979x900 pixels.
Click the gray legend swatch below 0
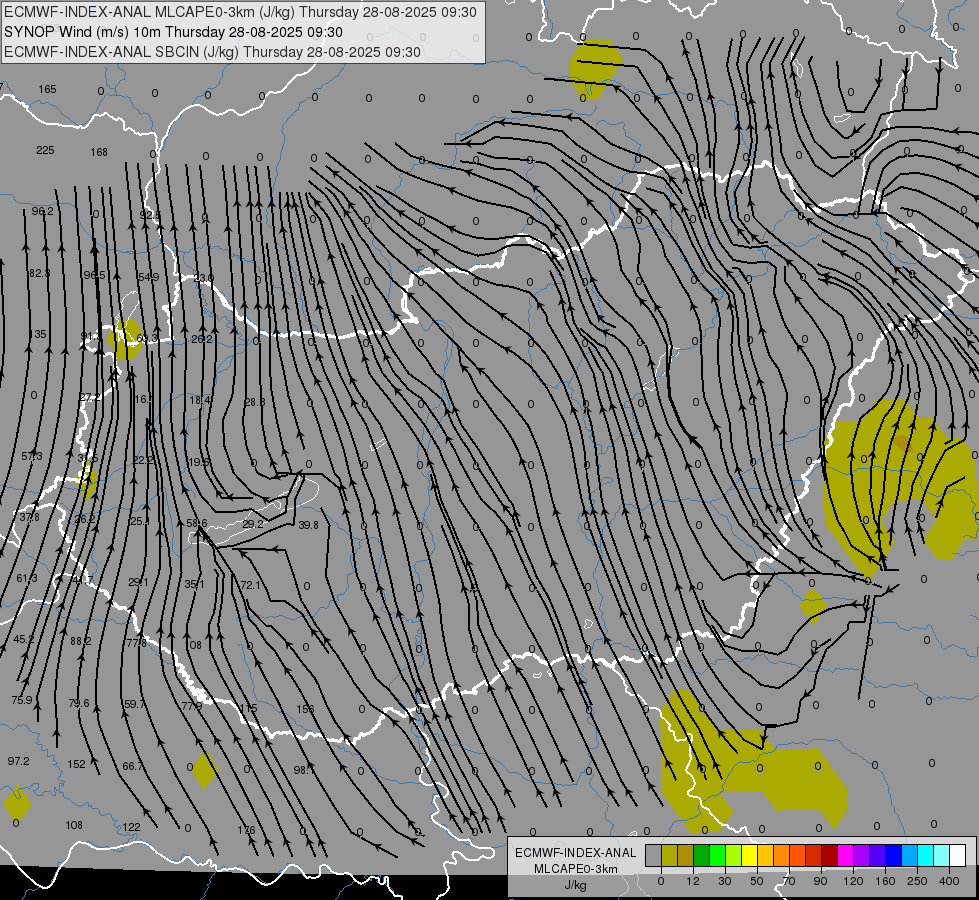(x=653, y=855)
